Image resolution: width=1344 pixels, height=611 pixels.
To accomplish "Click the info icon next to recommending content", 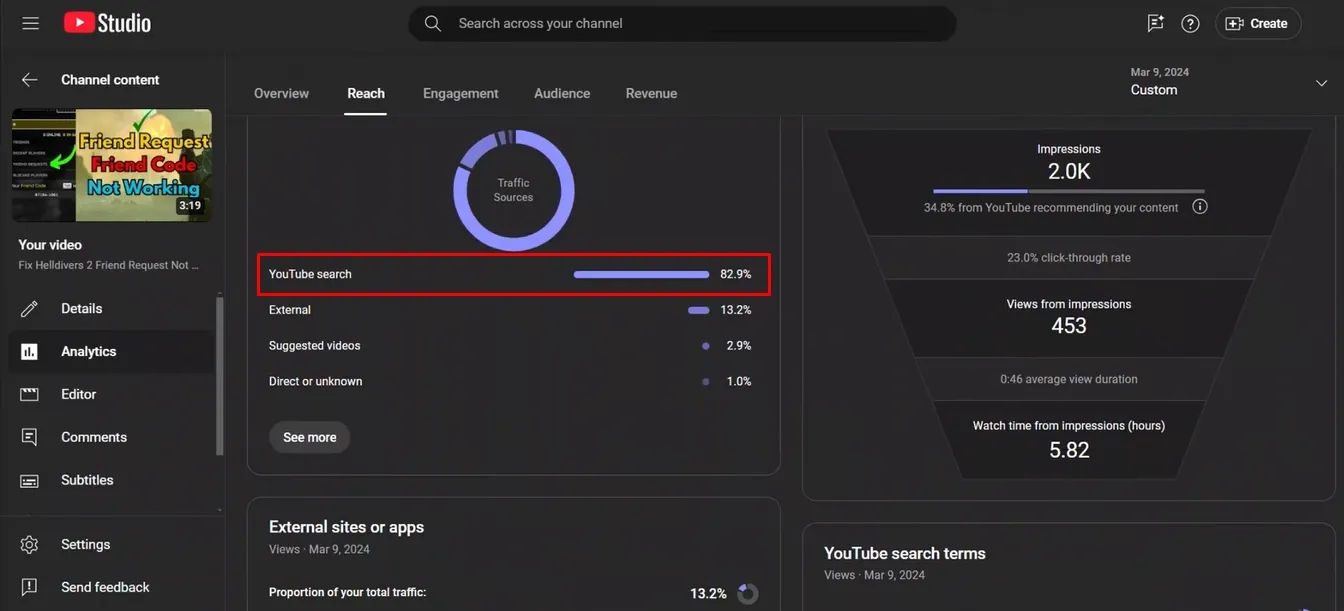I will (x=1200, y=207).
